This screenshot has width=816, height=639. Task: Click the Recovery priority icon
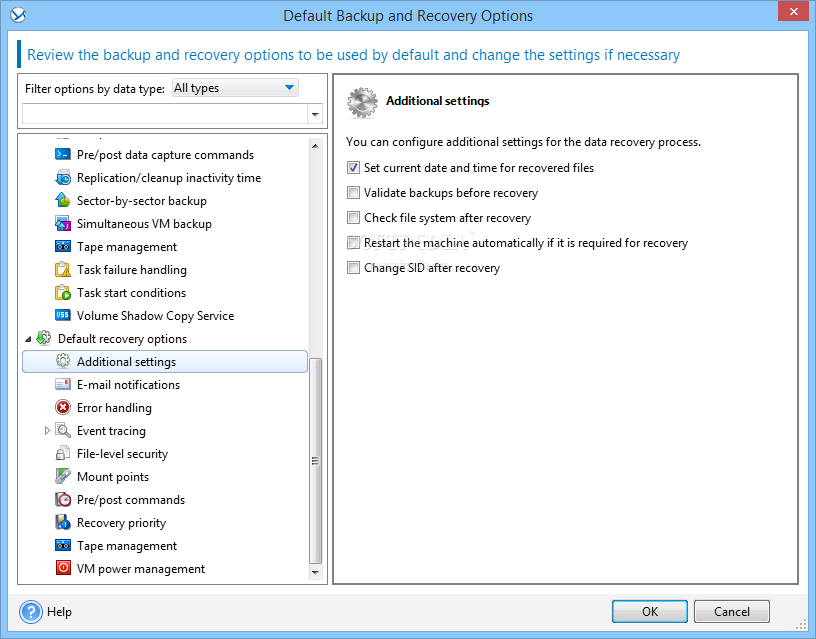click(63, 522)
